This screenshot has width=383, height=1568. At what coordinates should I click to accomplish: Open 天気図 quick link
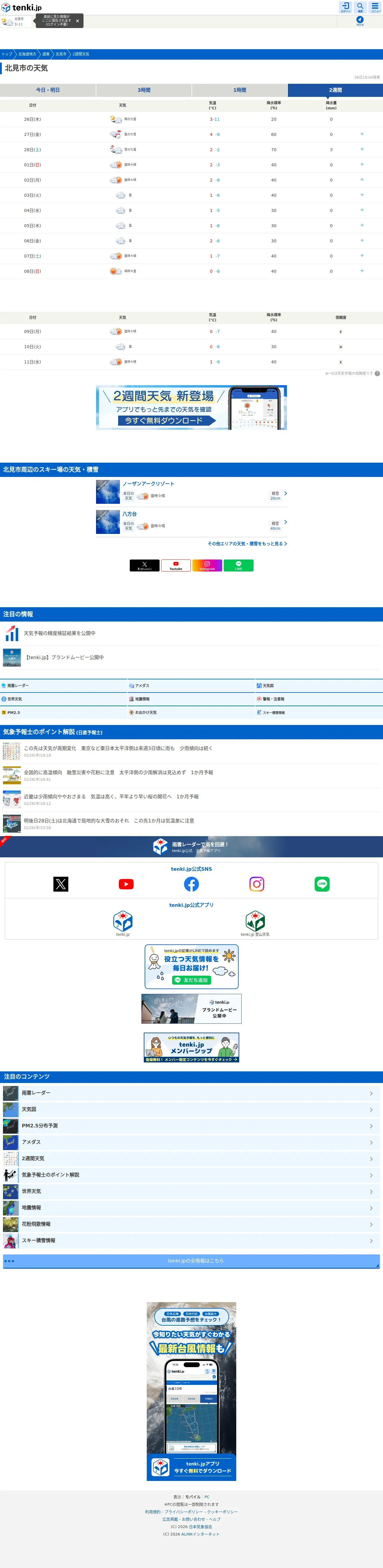click(x=319, y=685)
